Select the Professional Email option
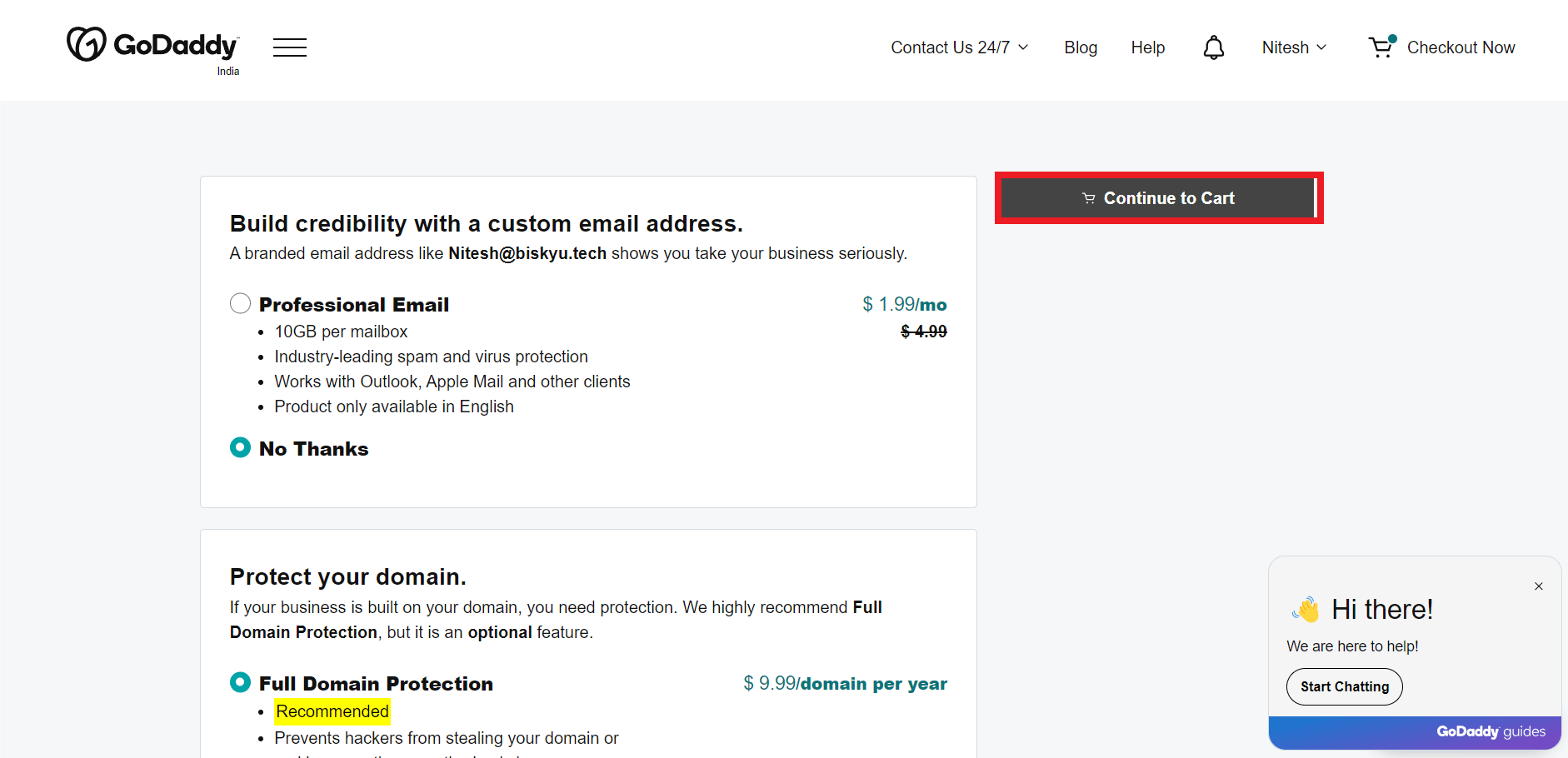Screen dimensions: 1568x758 [x=240, y=303]
